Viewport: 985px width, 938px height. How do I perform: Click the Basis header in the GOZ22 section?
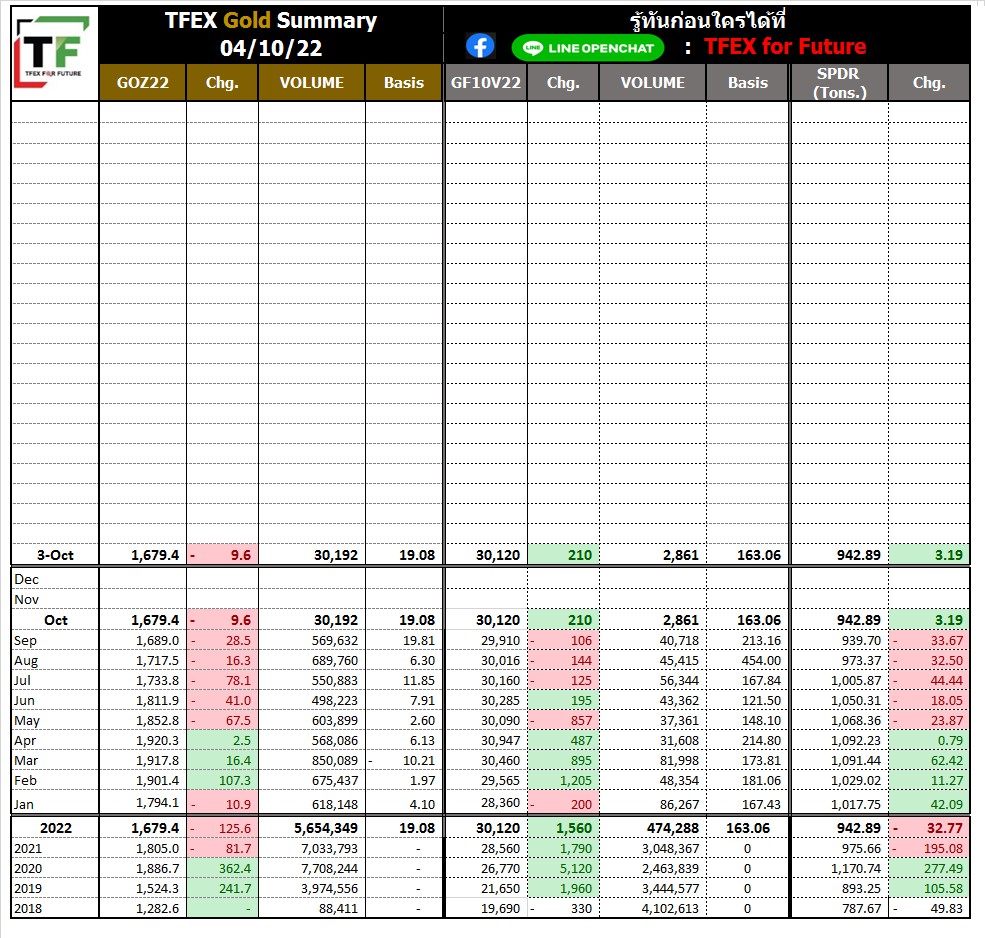404,82
